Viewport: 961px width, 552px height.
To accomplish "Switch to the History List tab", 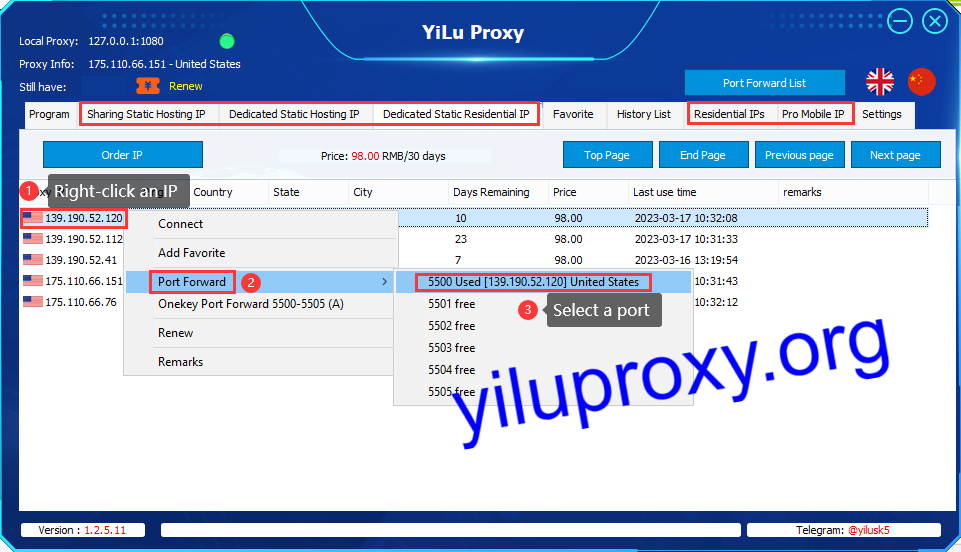I will pos(644,115).
